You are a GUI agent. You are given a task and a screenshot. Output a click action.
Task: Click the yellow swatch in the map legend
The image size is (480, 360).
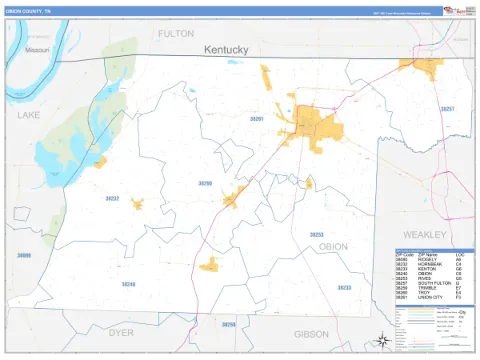tap(421, 309)
